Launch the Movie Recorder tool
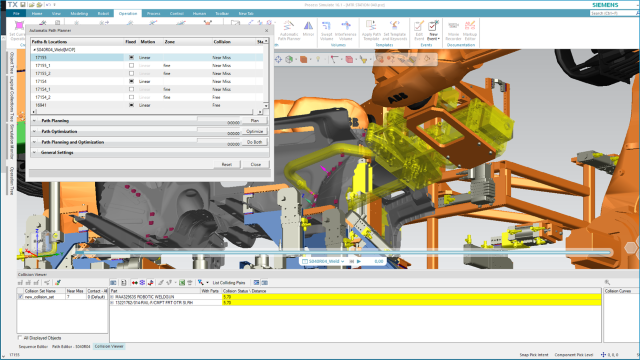Viewport: 640px width, 360px height. pos(453,31)
